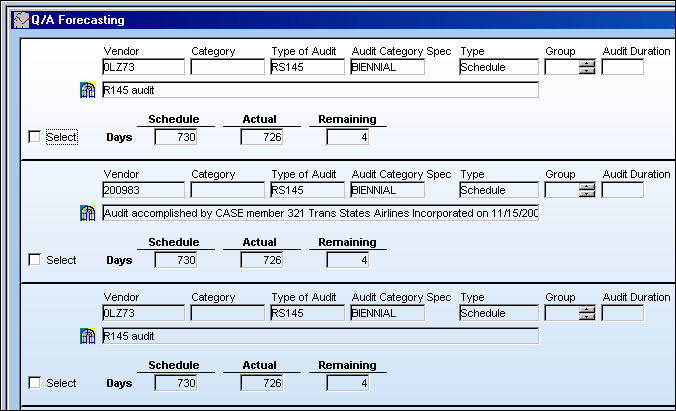Click Remaining days 4 for vendor 200983

pos(347,260)
